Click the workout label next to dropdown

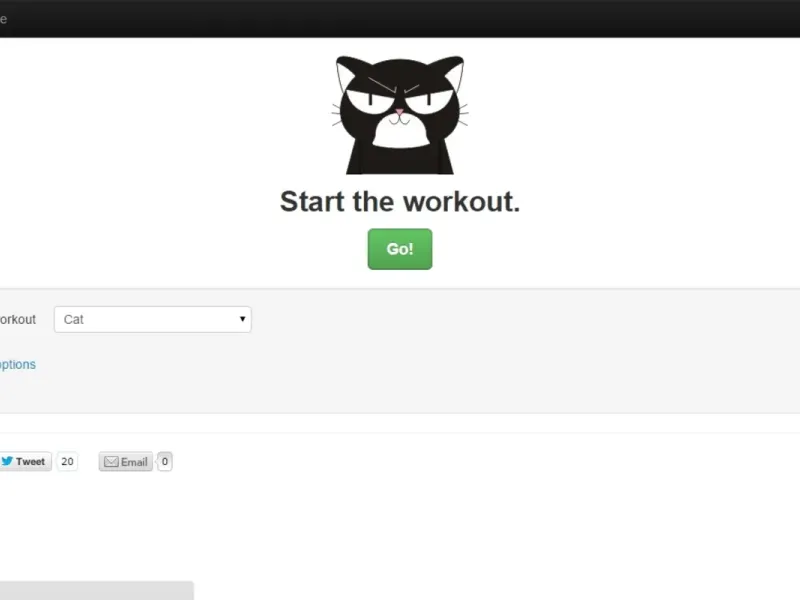tap(18, 319)
